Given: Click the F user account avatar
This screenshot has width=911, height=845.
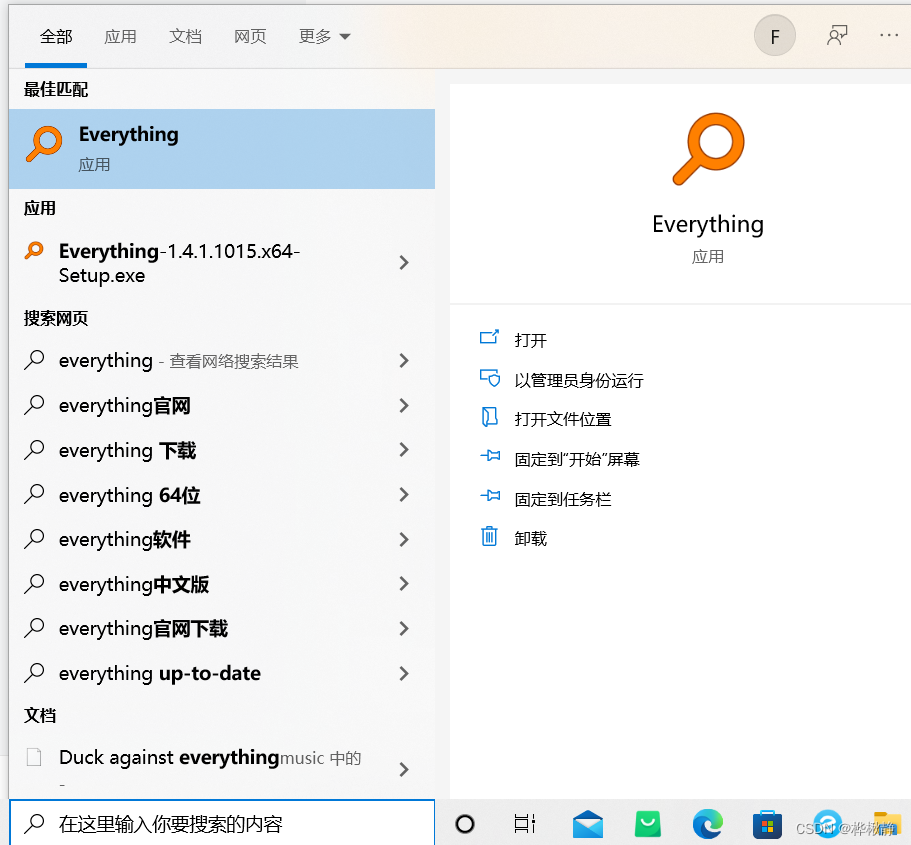Looking at the screenshot, I should 774,36.
